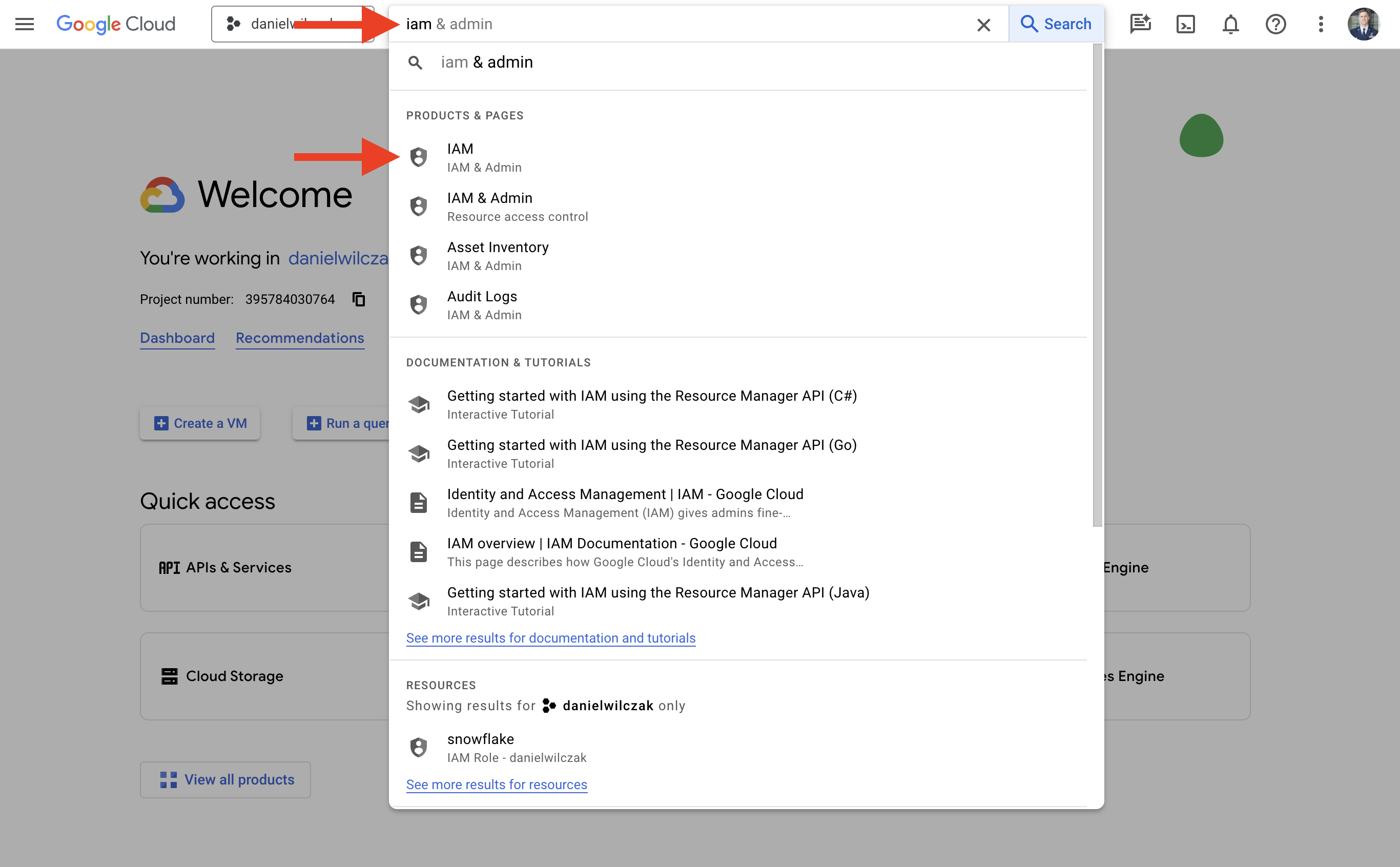The width and height of the screenshot is (1400, 867).
Task: Open the IAM Resource Manager API (C#) tutorial
Action: pos(738,404)
